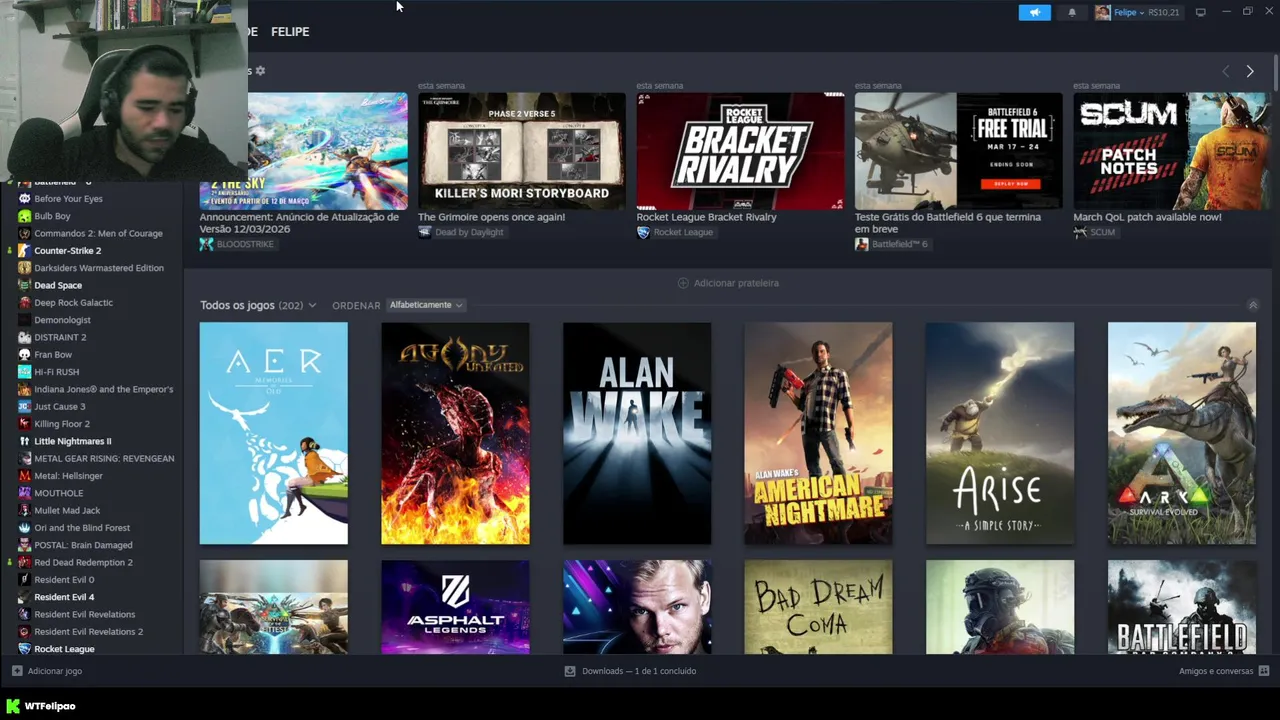Open Rocket League Bracket Rivalry news image
The image size is (1280, 720).
740,151
